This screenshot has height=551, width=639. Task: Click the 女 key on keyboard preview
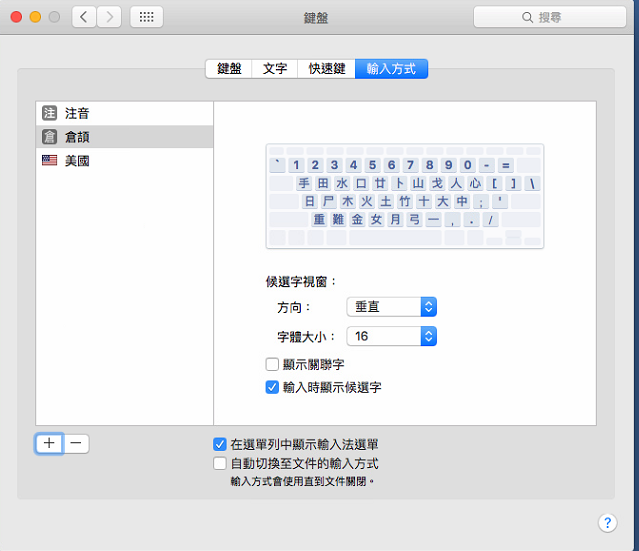pyautogui.click(x=376, y=219)
